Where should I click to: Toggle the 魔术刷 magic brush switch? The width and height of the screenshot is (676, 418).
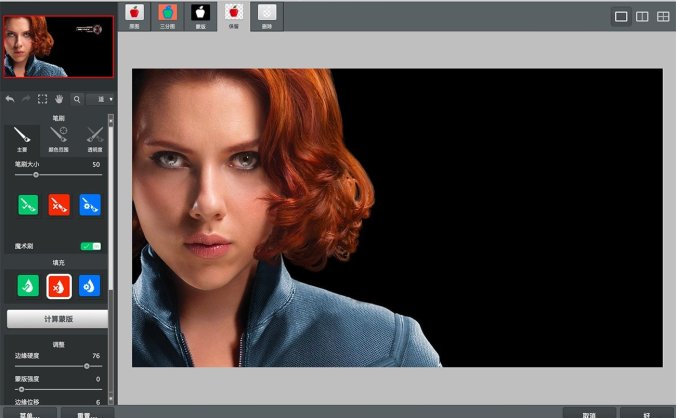coord(91,245)
